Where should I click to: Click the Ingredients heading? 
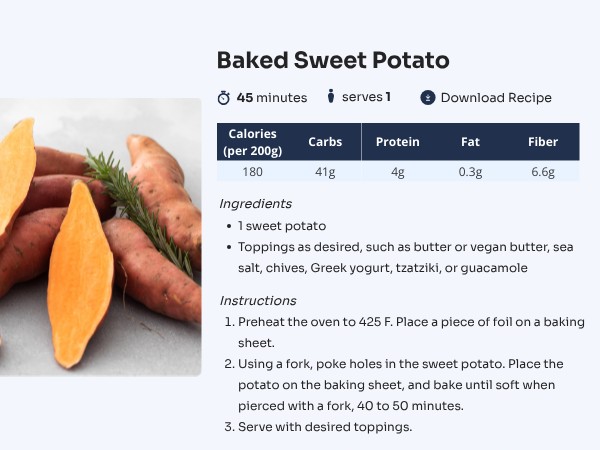pyautogui.click(x=256, y=203)
